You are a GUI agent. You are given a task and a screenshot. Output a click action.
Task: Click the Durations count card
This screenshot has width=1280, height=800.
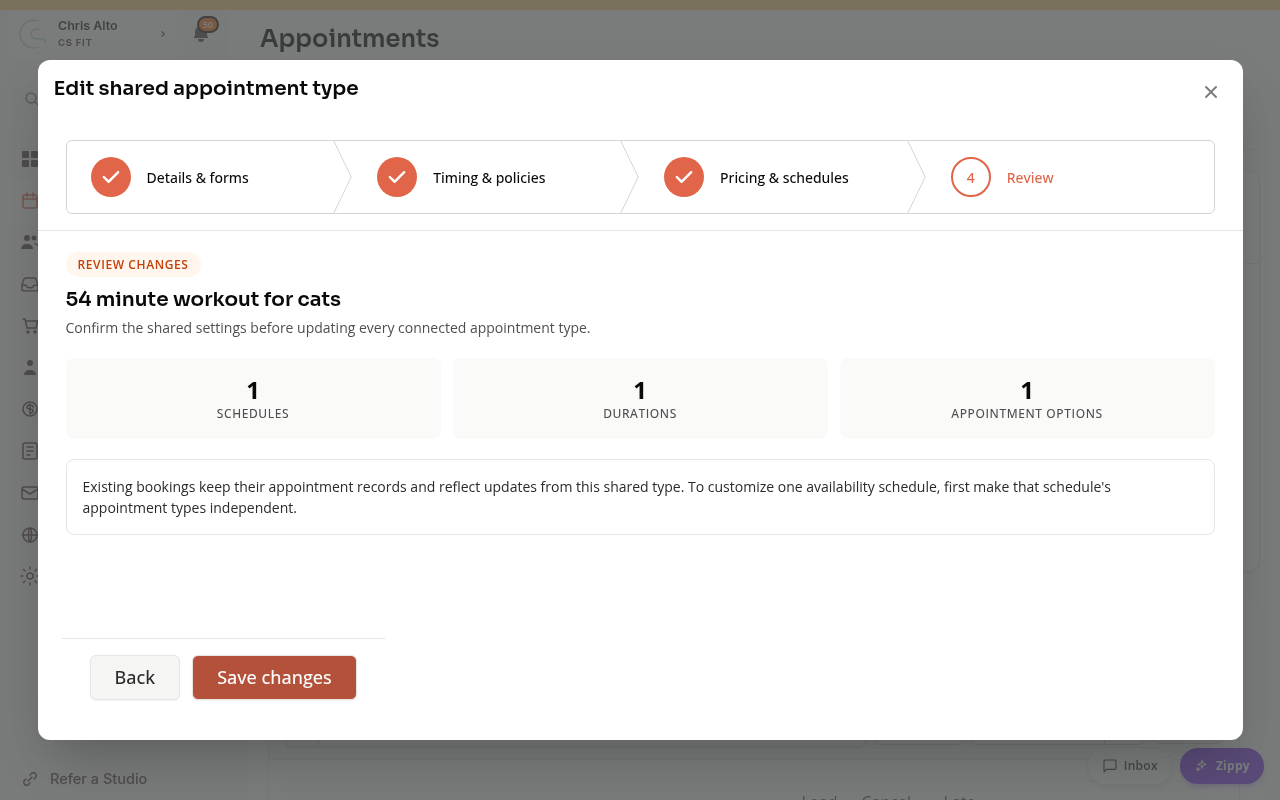click(640, 398)
